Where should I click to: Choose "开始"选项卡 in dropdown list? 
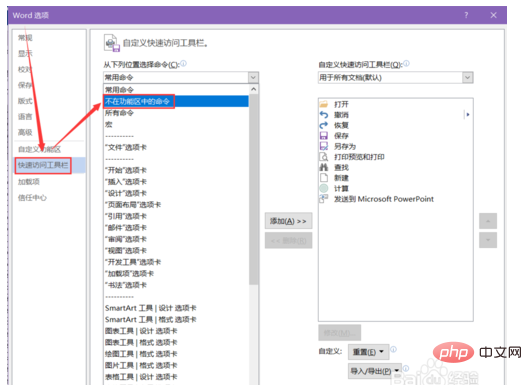(176, 170)
